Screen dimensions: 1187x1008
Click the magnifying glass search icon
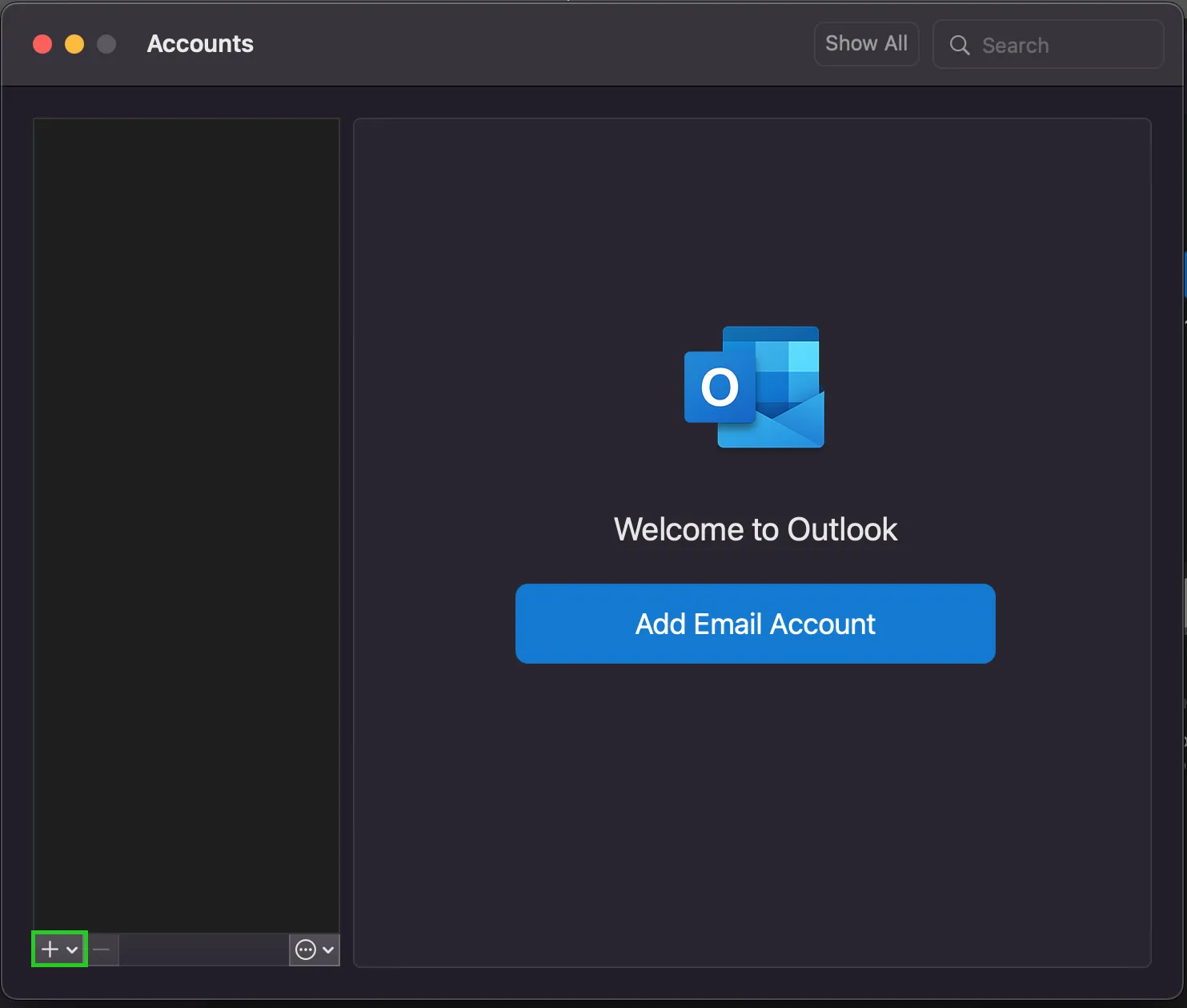coord(960,45)
